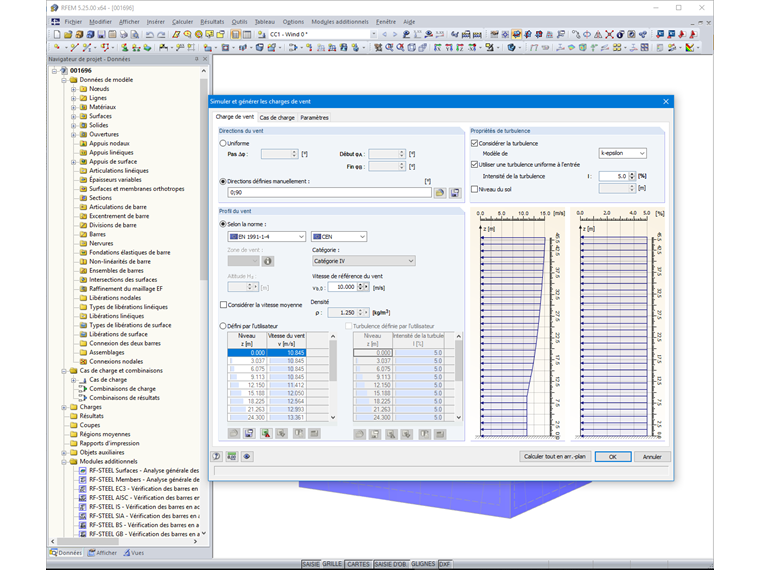Open wind zone info button
Image resolution: width=760 pixels, height=570 pixels.
268,261
